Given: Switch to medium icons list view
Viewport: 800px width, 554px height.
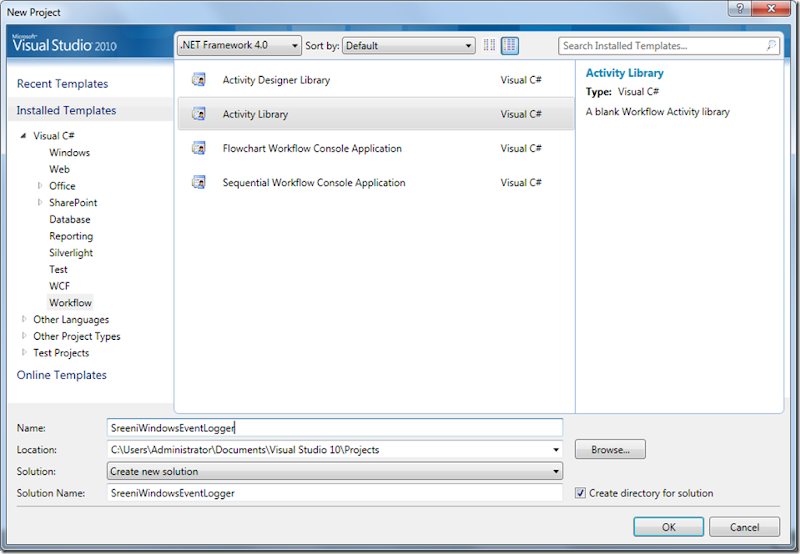Looking at the screenshot, I should pyautogui.click(x=510, y=45).
